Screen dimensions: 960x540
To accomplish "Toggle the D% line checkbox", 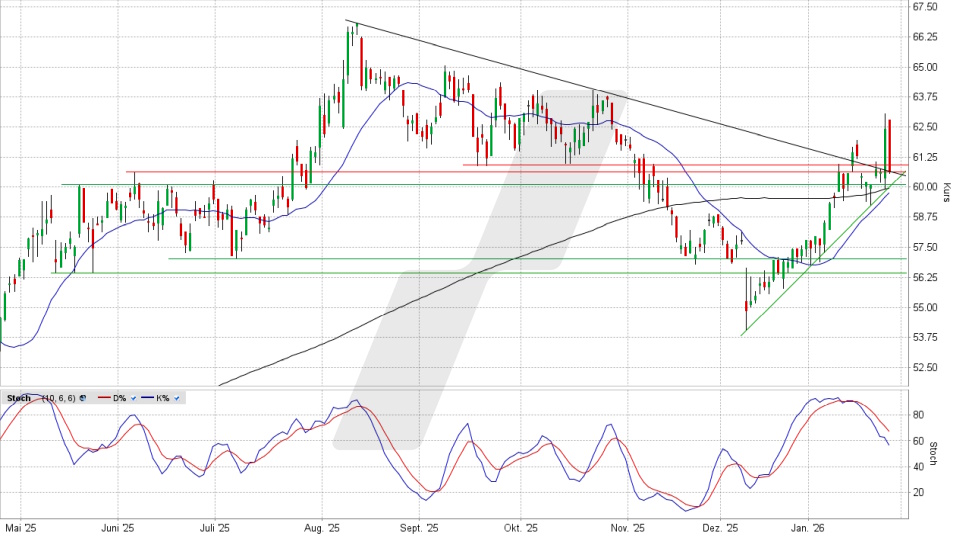I will pos(132,398).
